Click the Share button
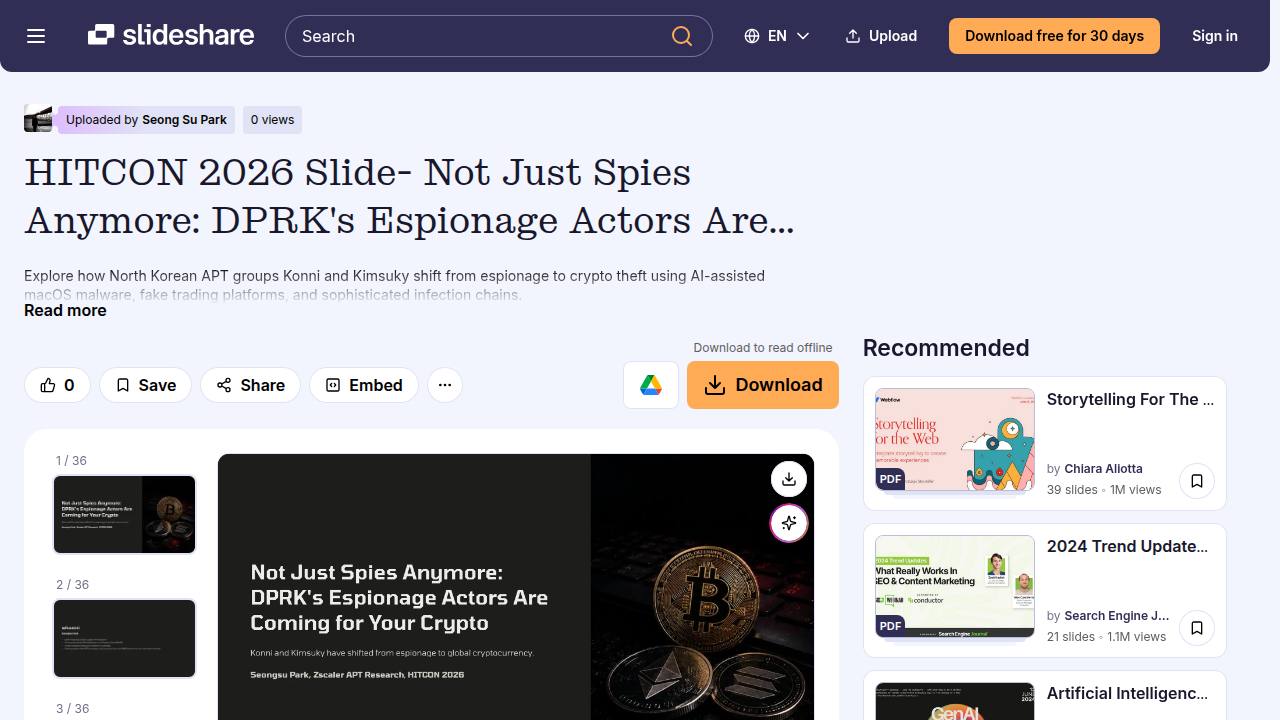The height and width of the screenshot is (720, 1280). 250,385
